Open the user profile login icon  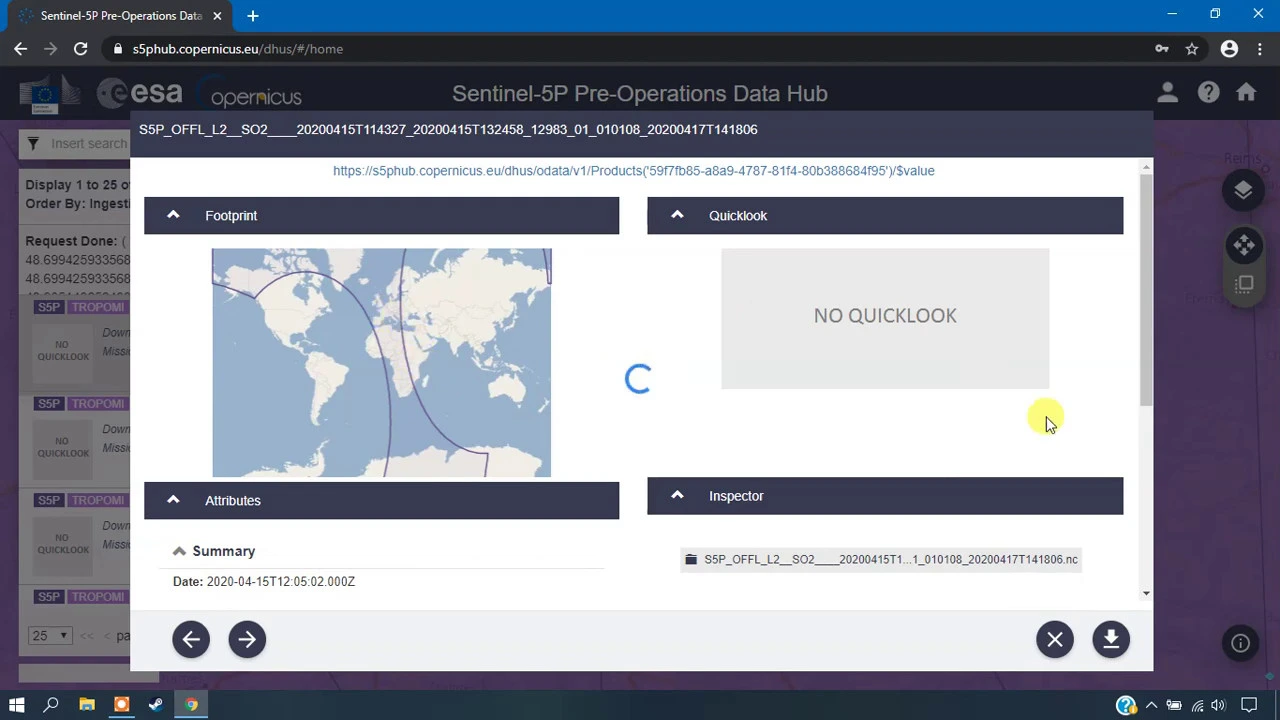pos(1167,93)
